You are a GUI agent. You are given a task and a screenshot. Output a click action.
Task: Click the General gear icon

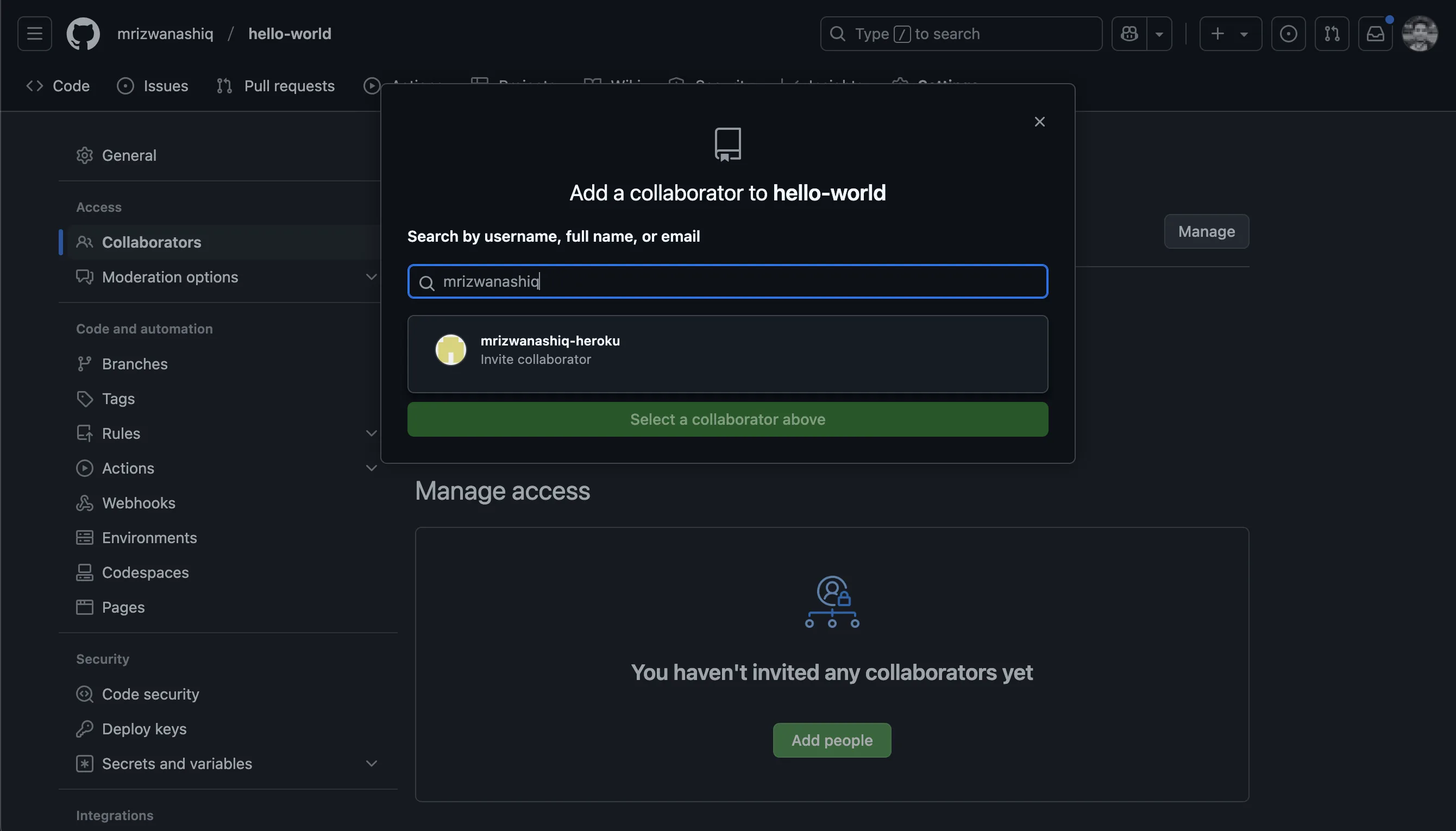click(x=84, y=155)
